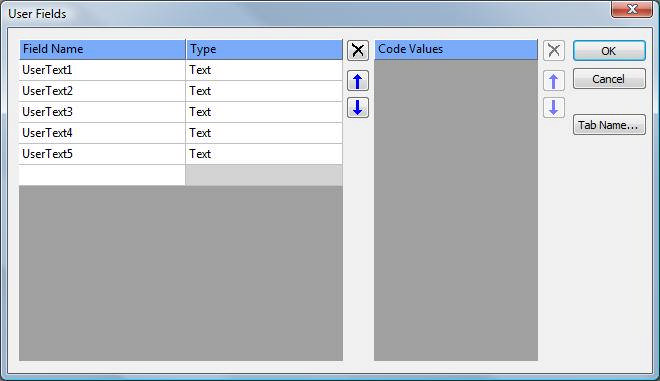
Task: Click the delete field X icon
Action: click(358, 51)
